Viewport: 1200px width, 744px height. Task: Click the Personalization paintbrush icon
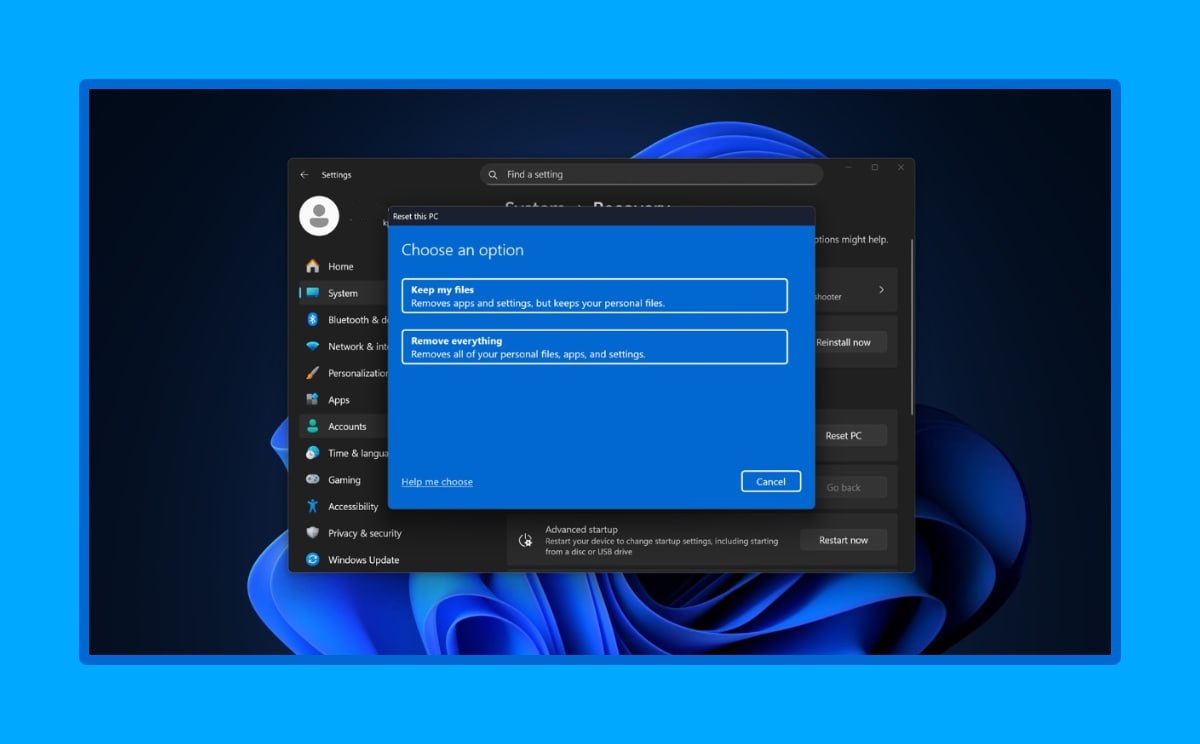pyautogui.click(x=313, y=373)
